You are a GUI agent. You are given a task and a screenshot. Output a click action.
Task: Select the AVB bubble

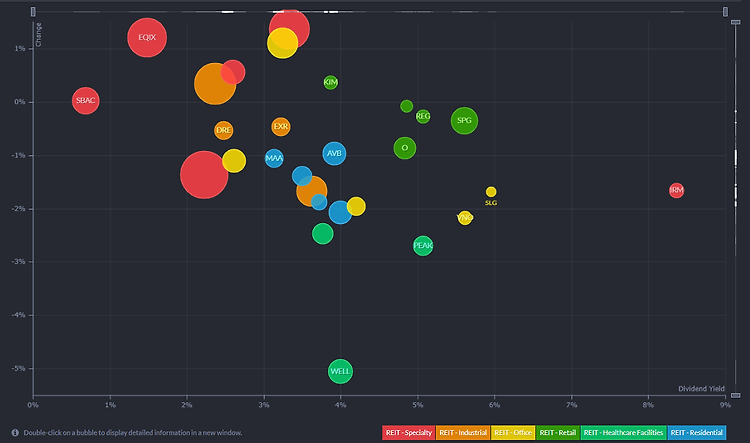[x=334, y=154]
